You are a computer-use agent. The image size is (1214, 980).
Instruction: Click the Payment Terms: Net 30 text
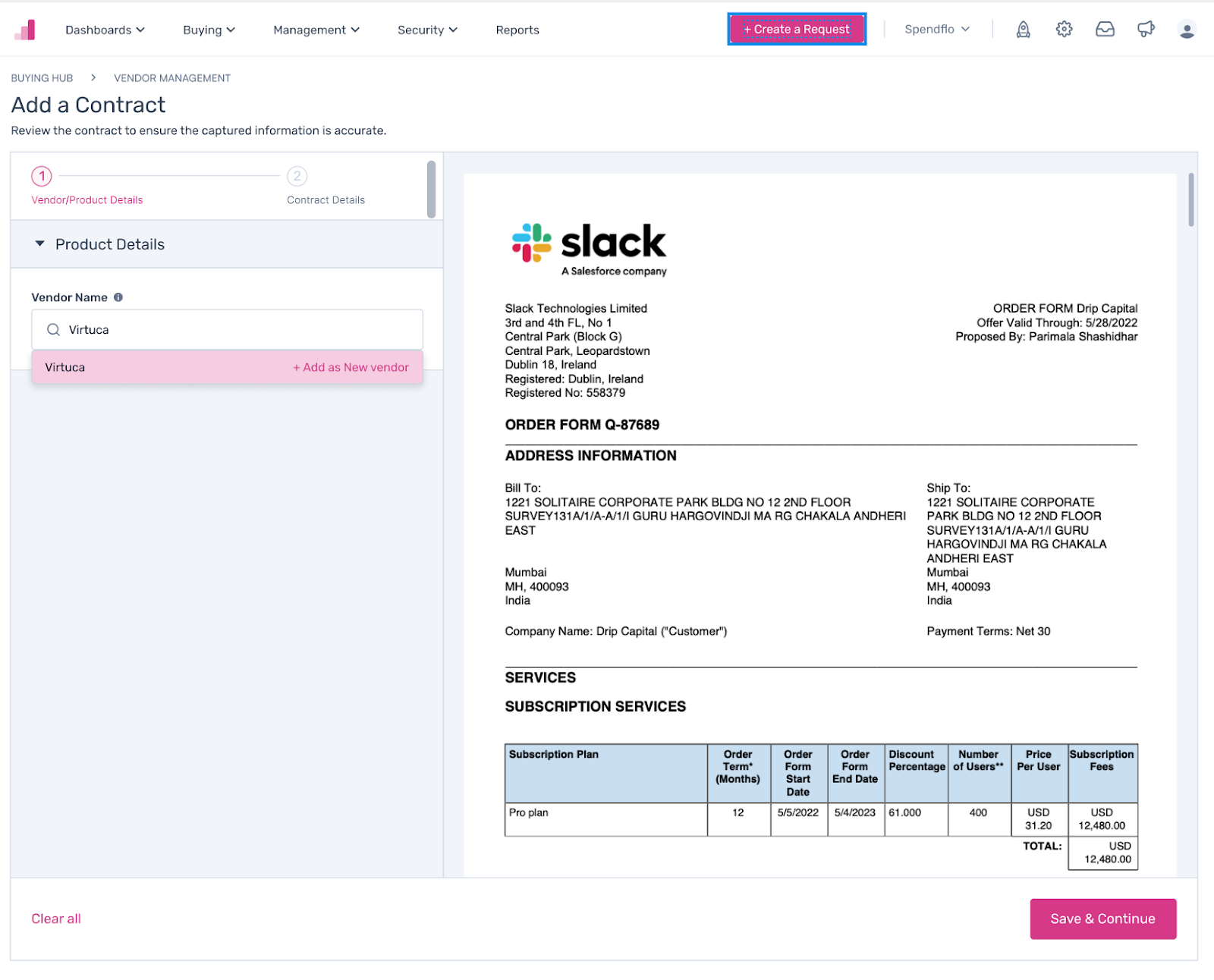point(989,631)
